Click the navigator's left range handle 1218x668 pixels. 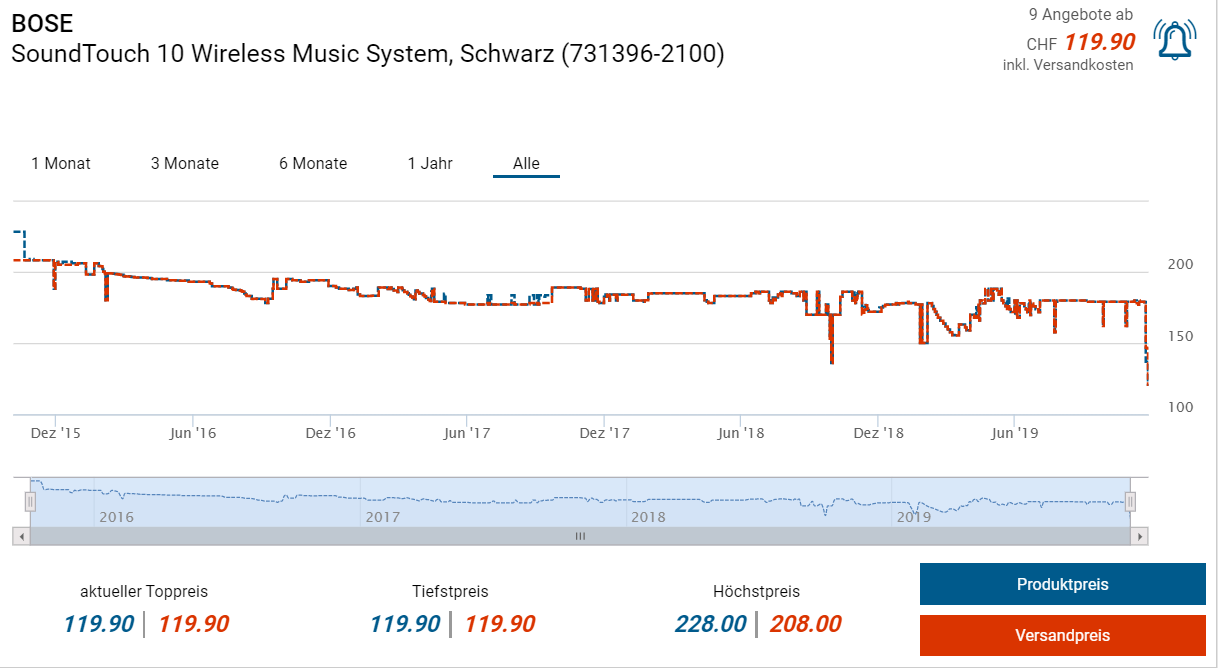(x=30, y=502)
